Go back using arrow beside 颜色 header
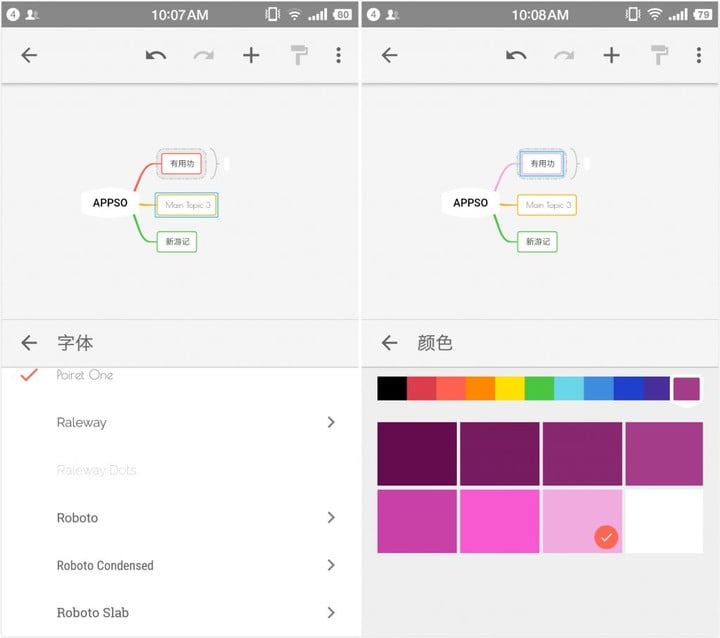 coord(389,343)
